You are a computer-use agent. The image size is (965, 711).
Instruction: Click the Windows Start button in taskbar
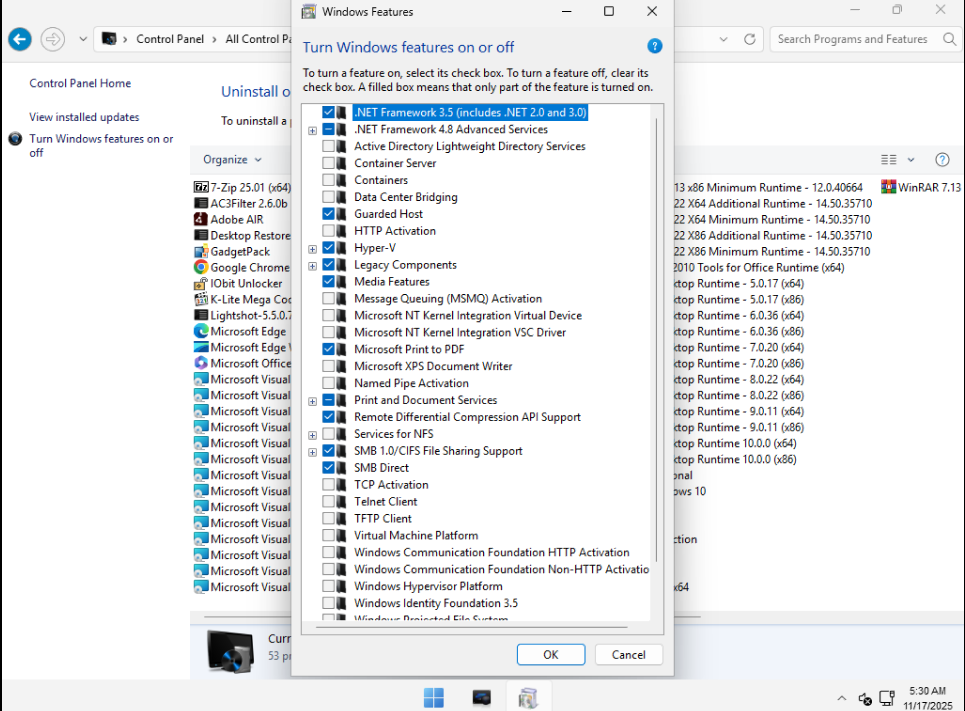(x=434, y=697)
